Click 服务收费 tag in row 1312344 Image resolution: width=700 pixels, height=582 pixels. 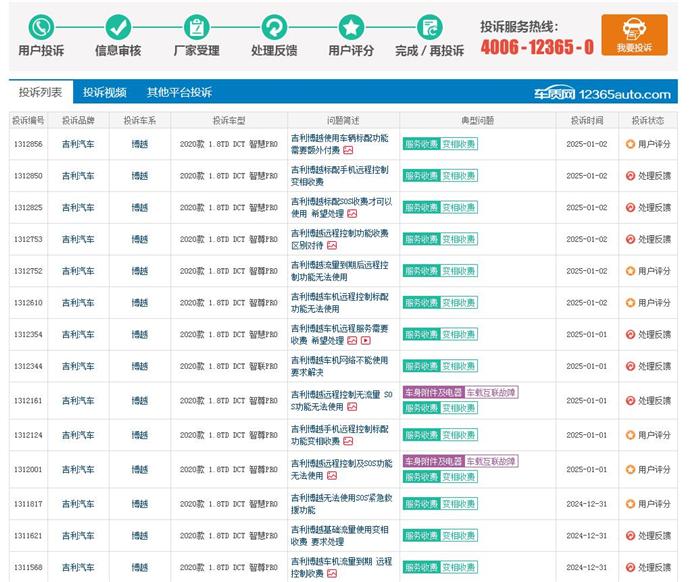(421, 366)
